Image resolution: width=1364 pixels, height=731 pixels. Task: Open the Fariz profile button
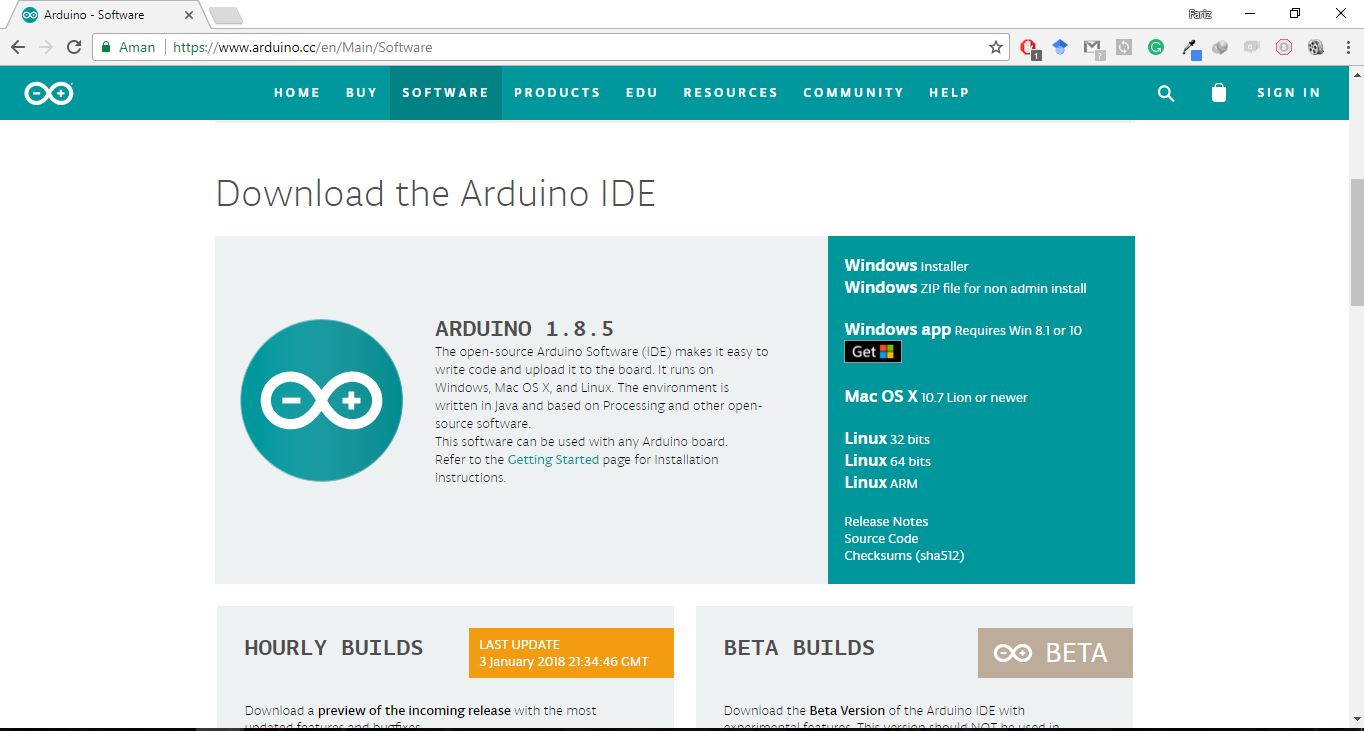click(1200, 14)
